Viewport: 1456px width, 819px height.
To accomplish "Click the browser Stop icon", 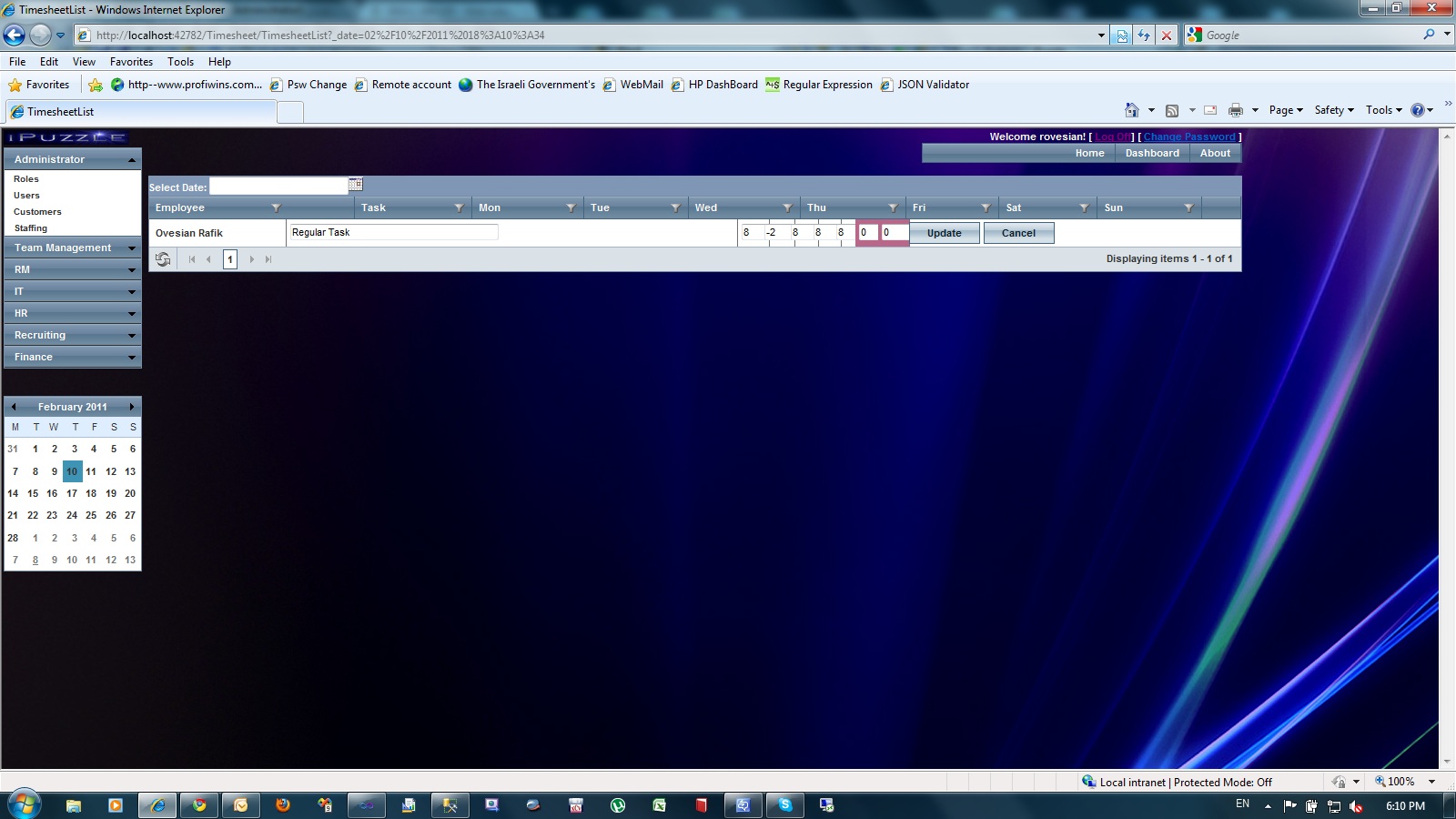I will click(1167, 35).
